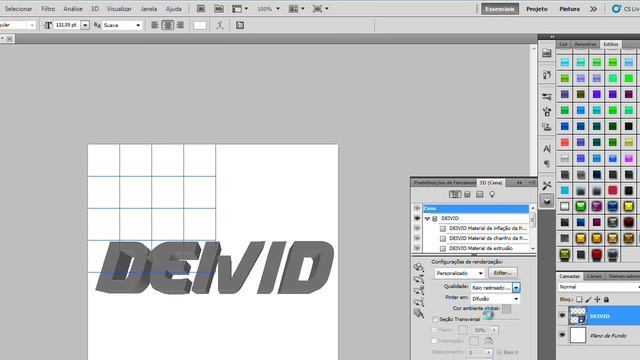Viewport: 640px width, 360px height.
Task: Open the Visualizar menu
Action: [x=119, y=9]
